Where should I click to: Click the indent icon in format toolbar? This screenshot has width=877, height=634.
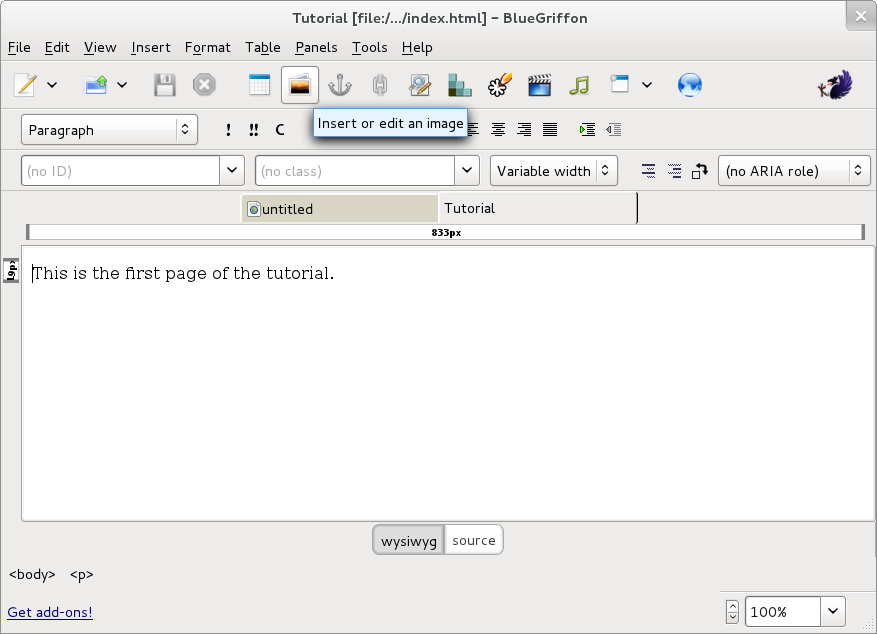(x=588, y=130)
